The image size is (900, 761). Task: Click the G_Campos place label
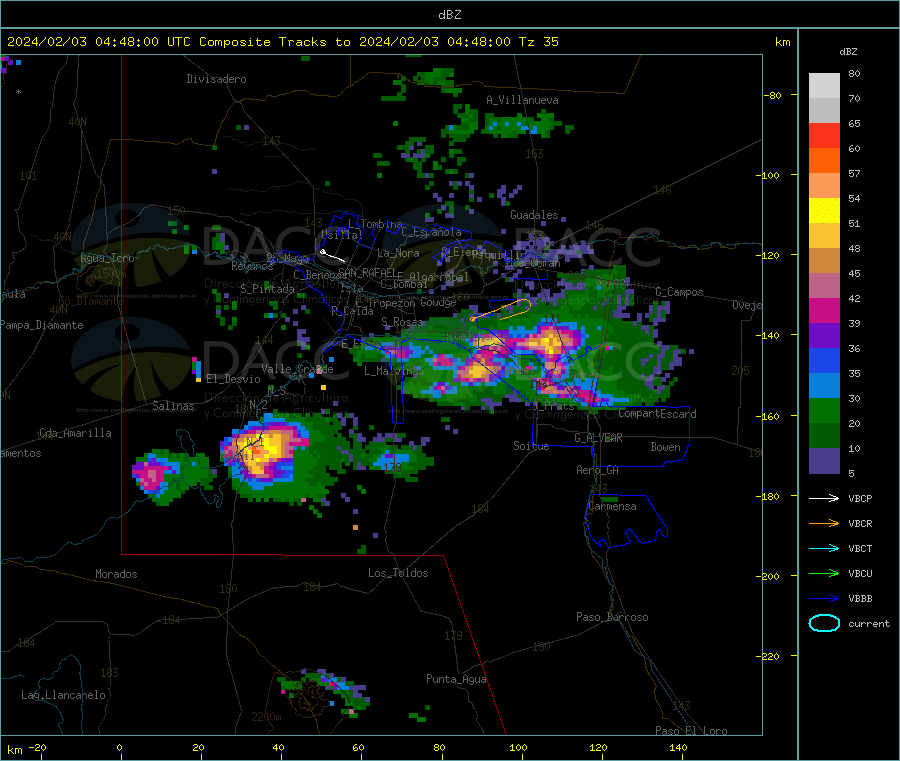680,292
